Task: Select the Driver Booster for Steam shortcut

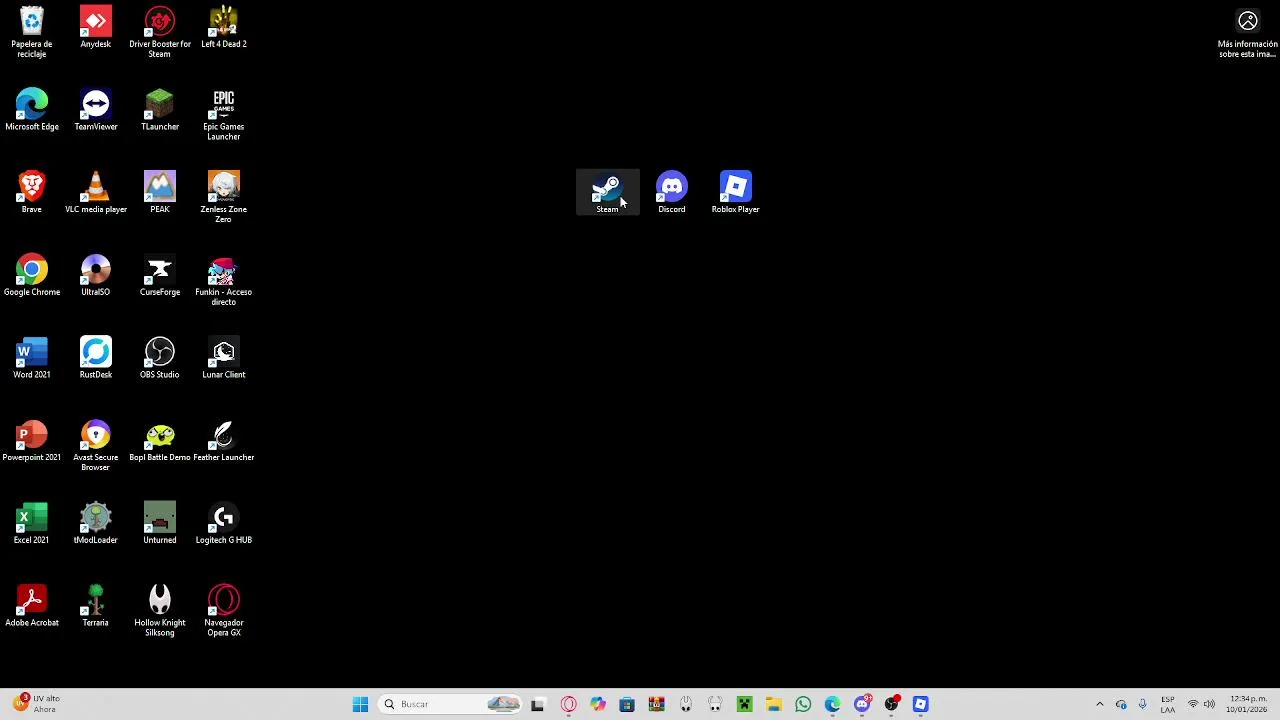Action: tap(160, 32)
